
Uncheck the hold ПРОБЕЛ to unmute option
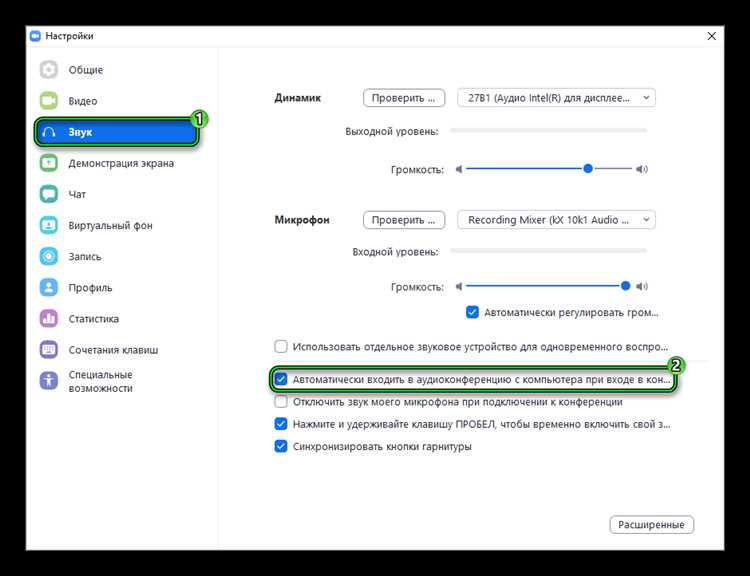tap(281, 424)
